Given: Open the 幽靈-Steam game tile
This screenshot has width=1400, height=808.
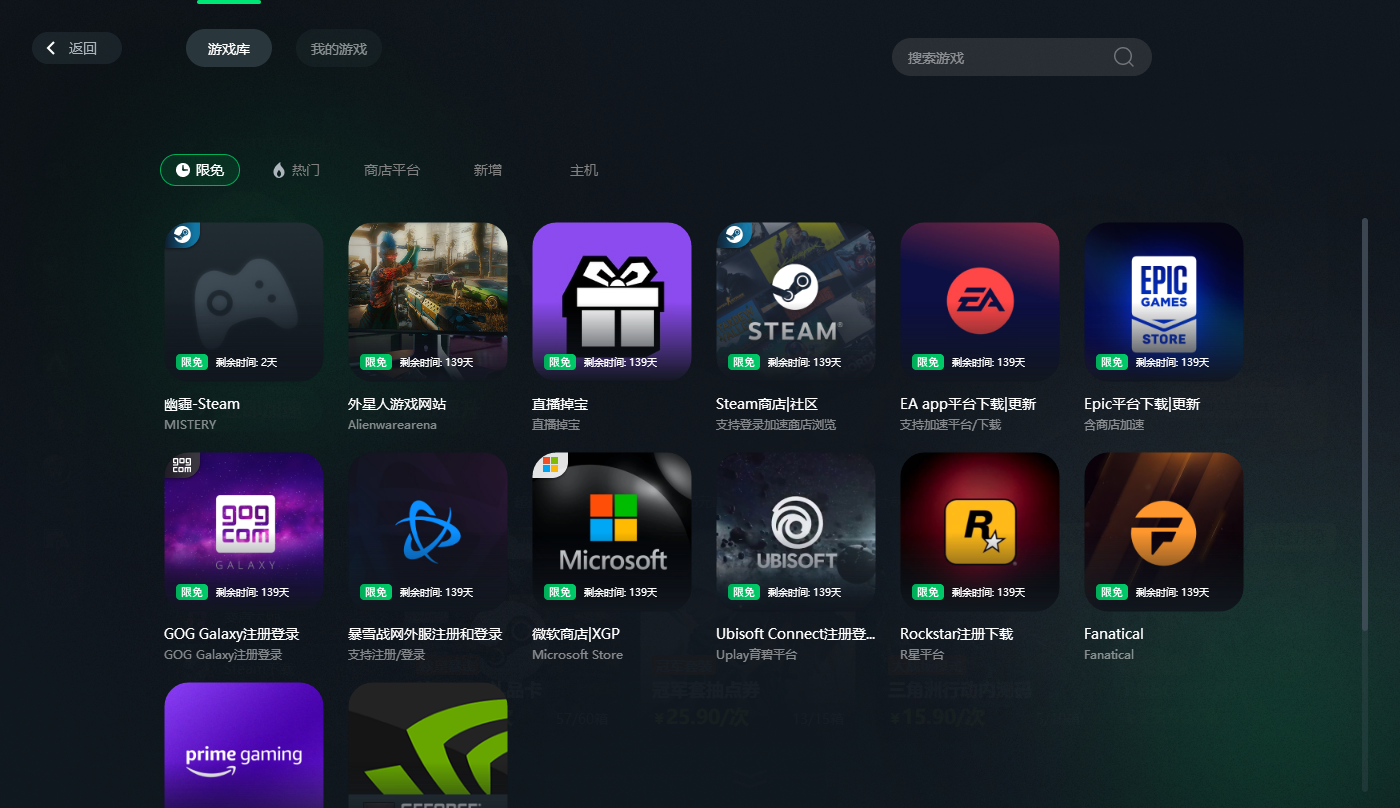Looking at the screenshot, I should 244,302.
